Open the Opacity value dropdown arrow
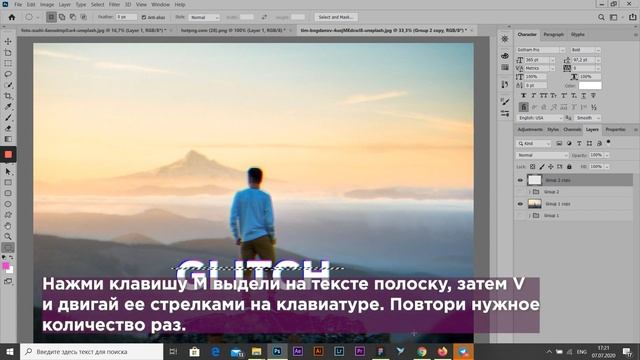 click(607, 155)
